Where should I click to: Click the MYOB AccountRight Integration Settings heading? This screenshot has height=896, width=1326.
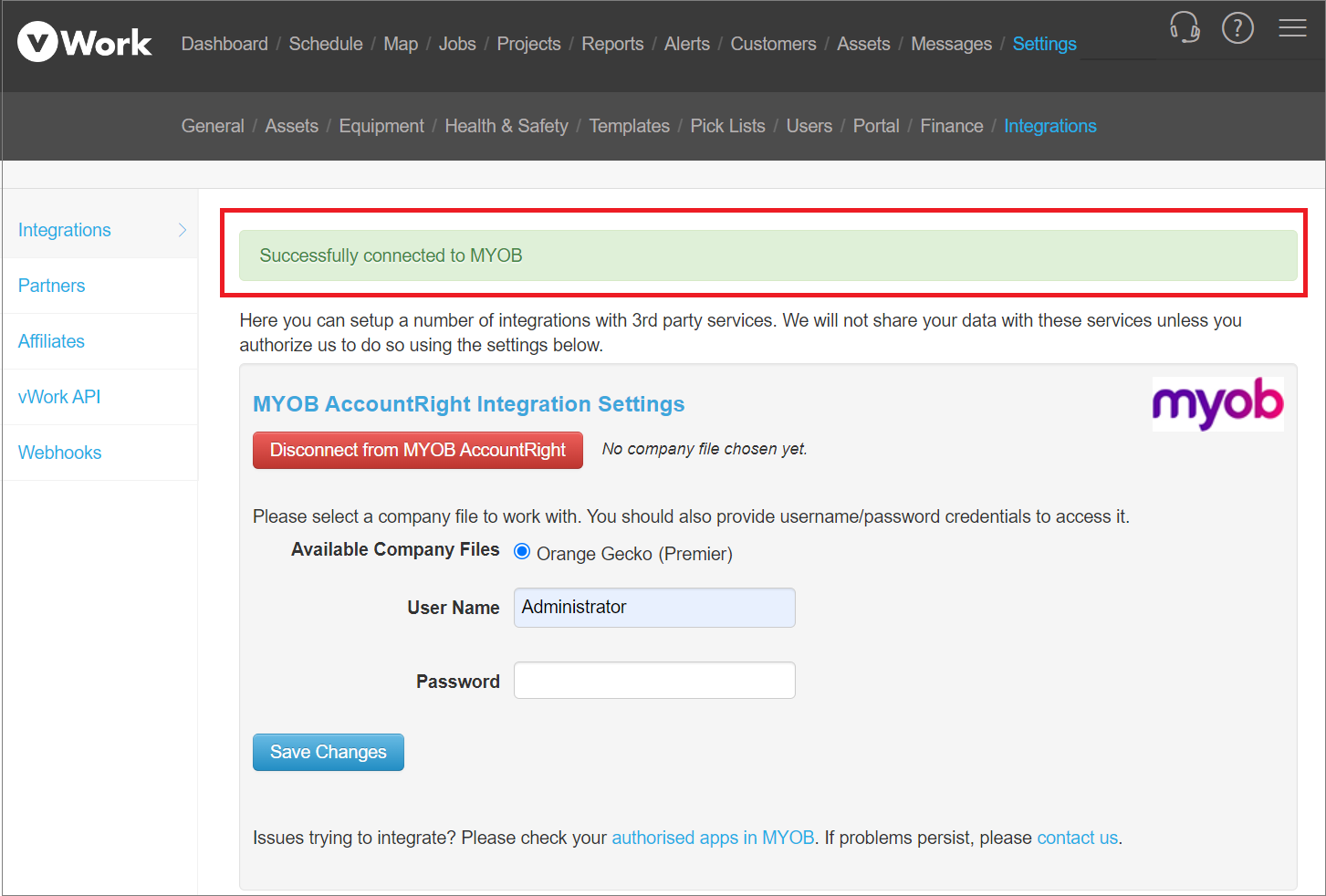click(x=469, y=404)
